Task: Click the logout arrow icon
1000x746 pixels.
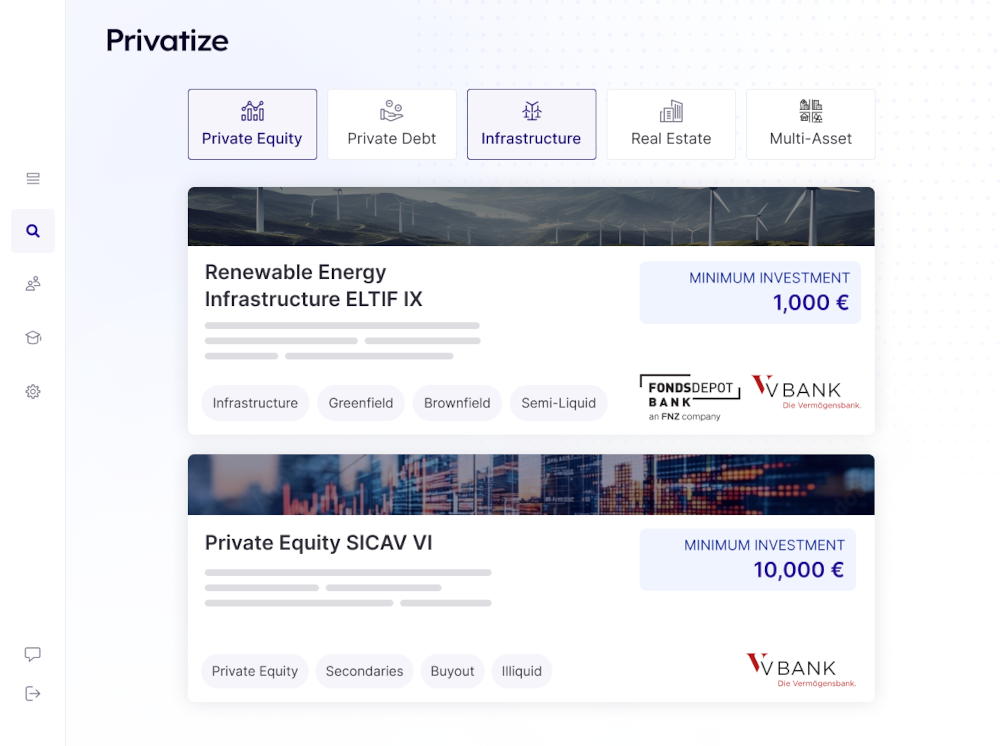Action: [x=32, y=693]
